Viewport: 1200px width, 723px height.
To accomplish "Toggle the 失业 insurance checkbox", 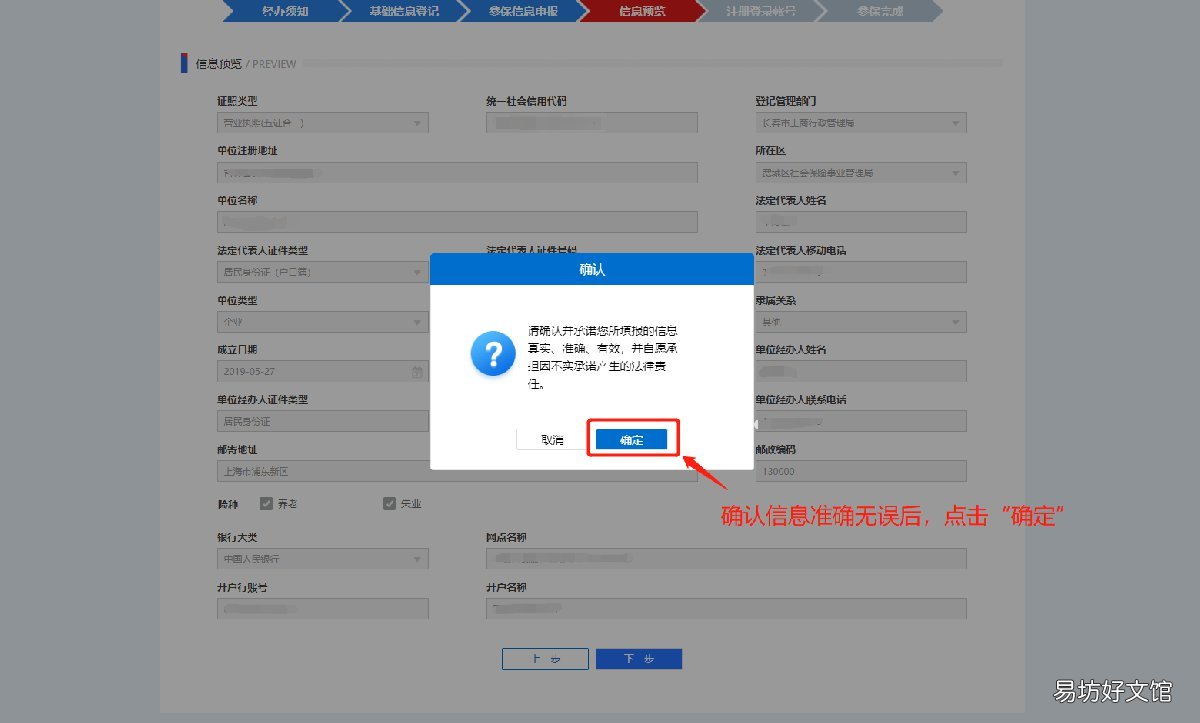I will [x=390, y=503].
